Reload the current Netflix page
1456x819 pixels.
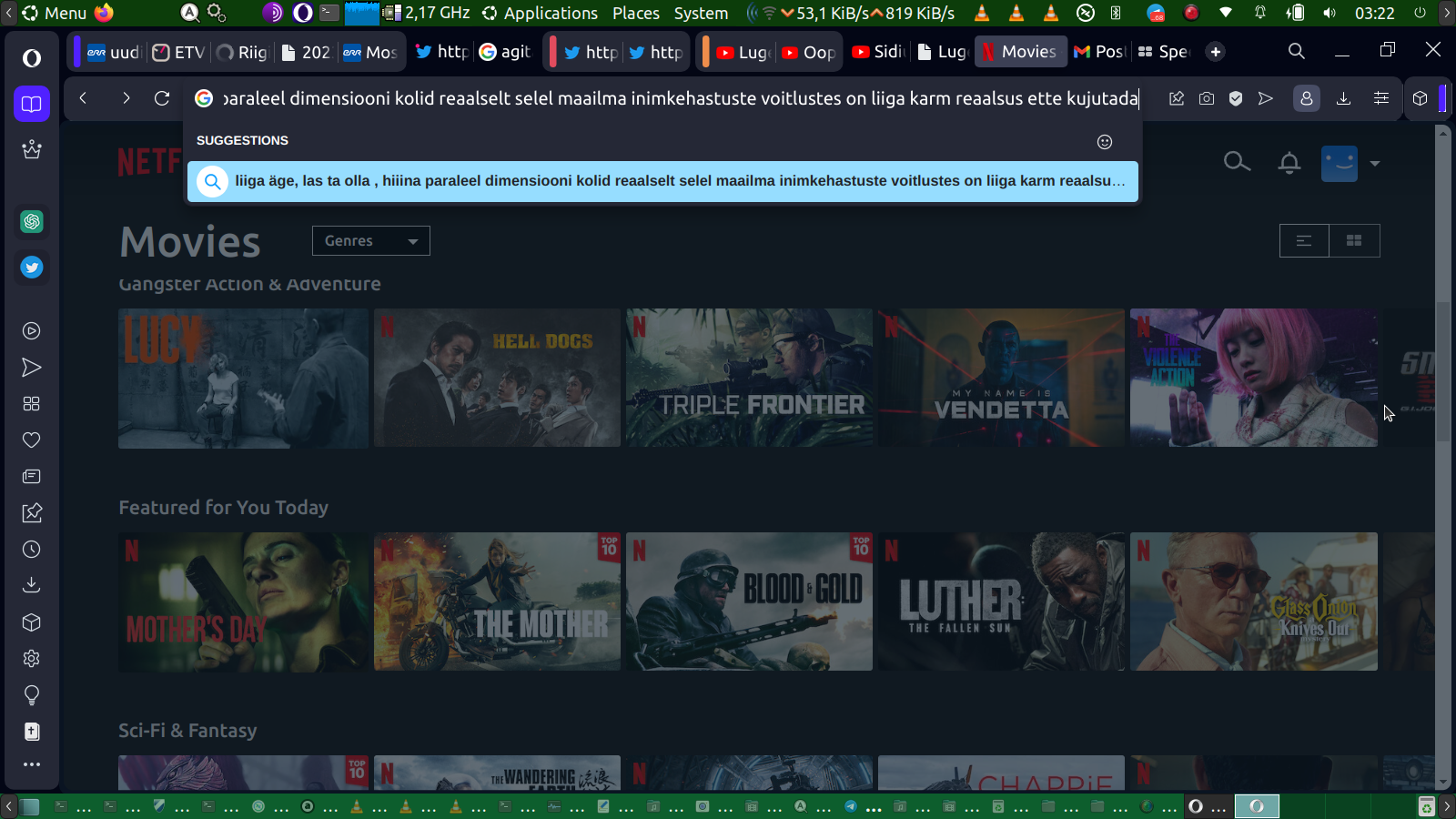coord(162,98)
